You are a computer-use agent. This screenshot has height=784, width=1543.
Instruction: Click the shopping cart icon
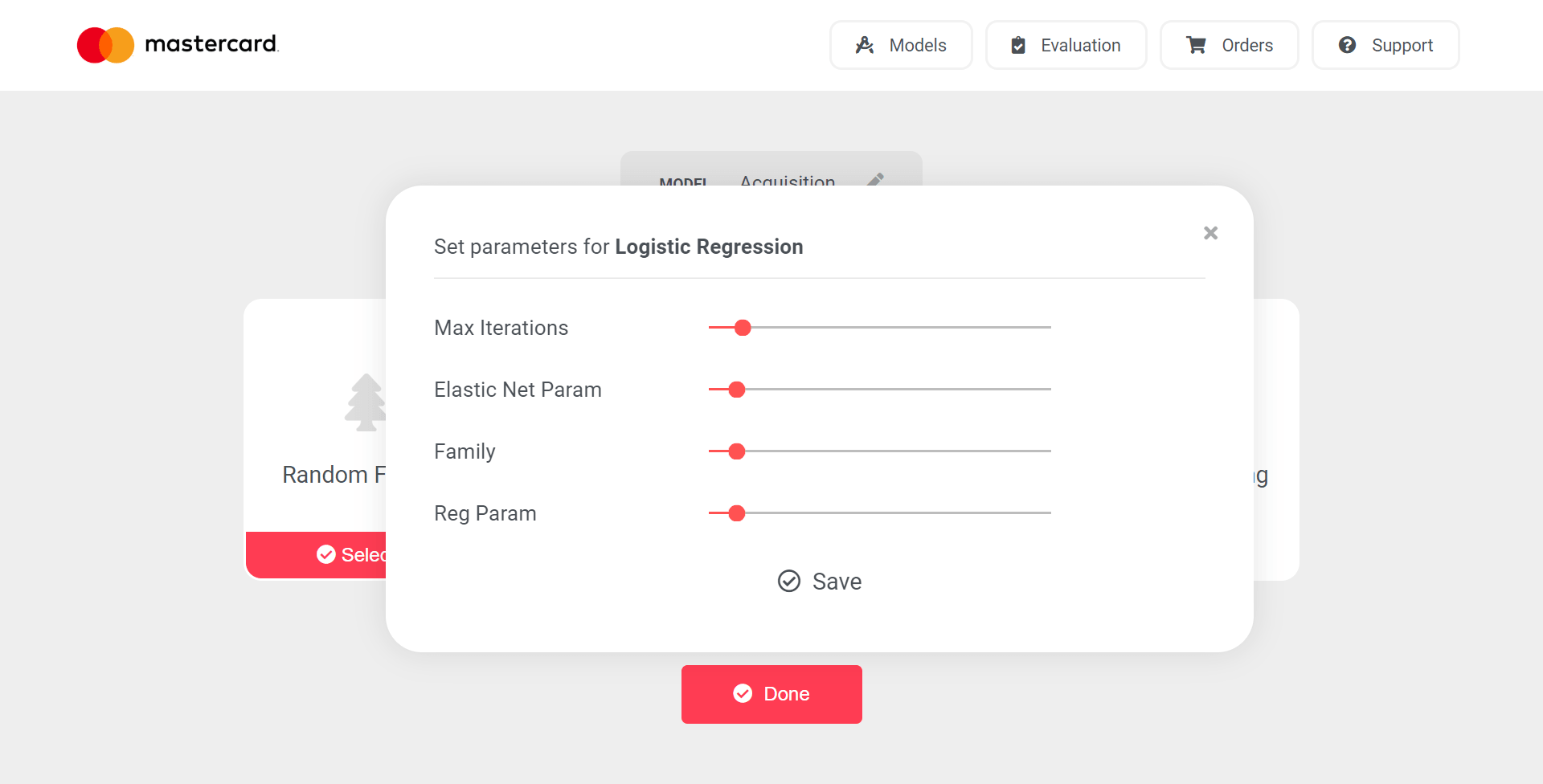(1197, 45)
